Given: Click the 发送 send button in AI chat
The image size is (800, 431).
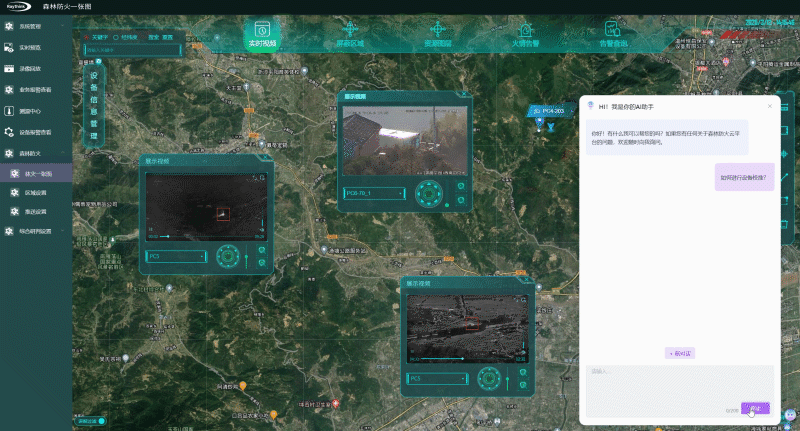Looking at the screenshot, I should [x=755, y=408].
